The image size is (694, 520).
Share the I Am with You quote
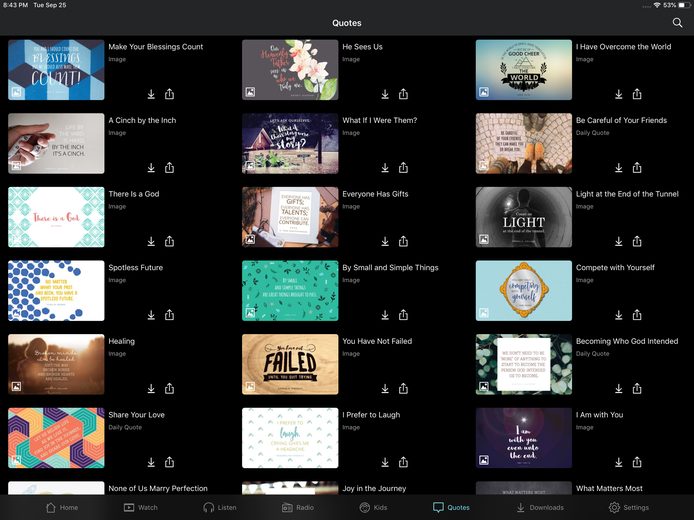click(x=637, y=462)
